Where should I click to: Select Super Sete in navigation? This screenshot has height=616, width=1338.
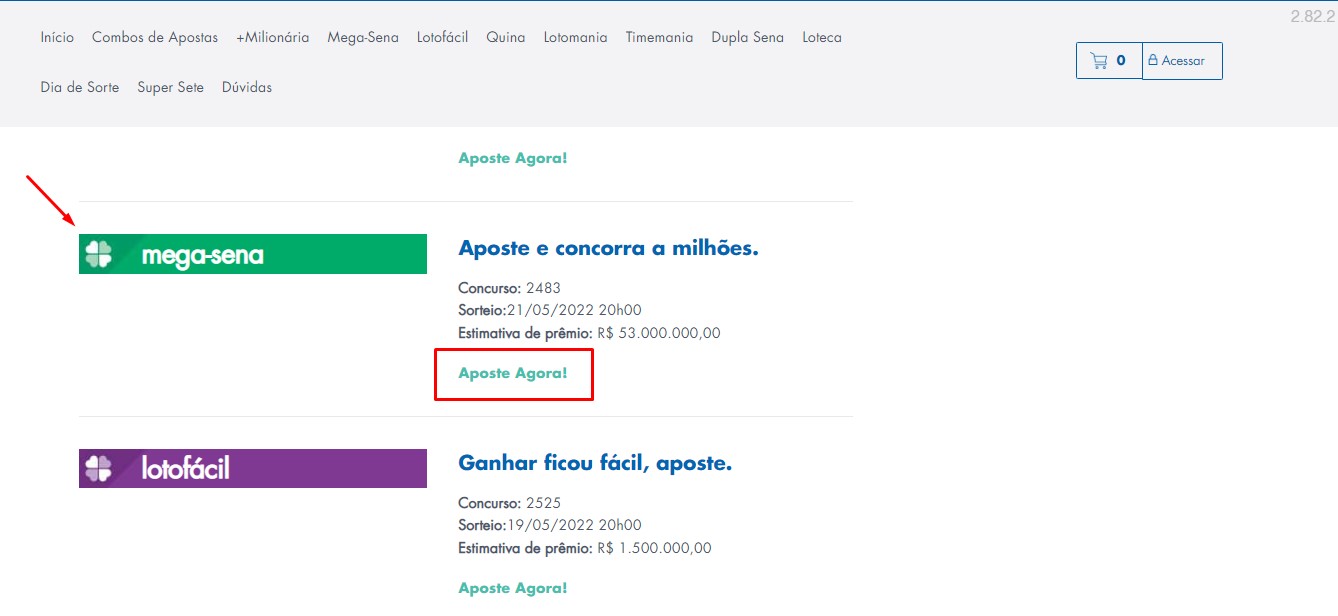[x=170, y=87]
